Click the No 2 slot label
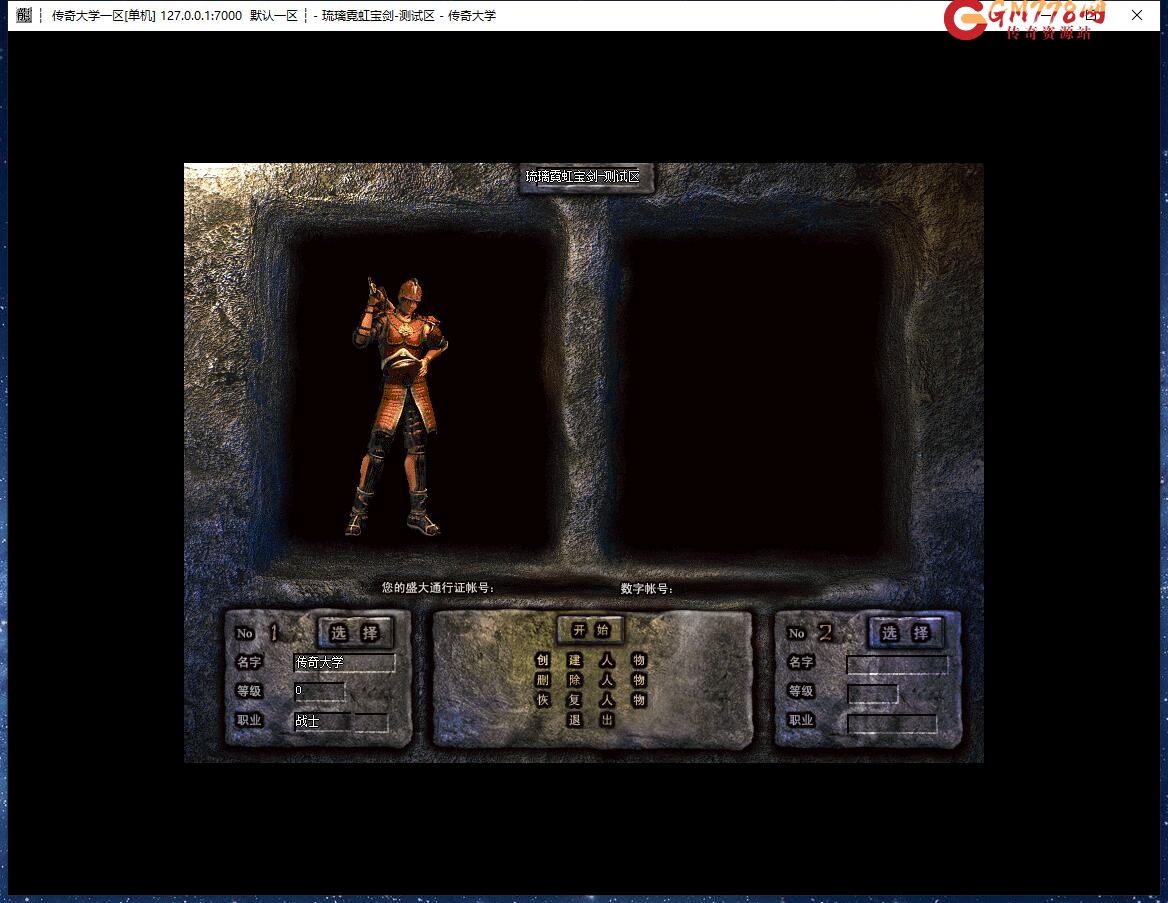This screenshot has height=903, width=1168. 810,633
